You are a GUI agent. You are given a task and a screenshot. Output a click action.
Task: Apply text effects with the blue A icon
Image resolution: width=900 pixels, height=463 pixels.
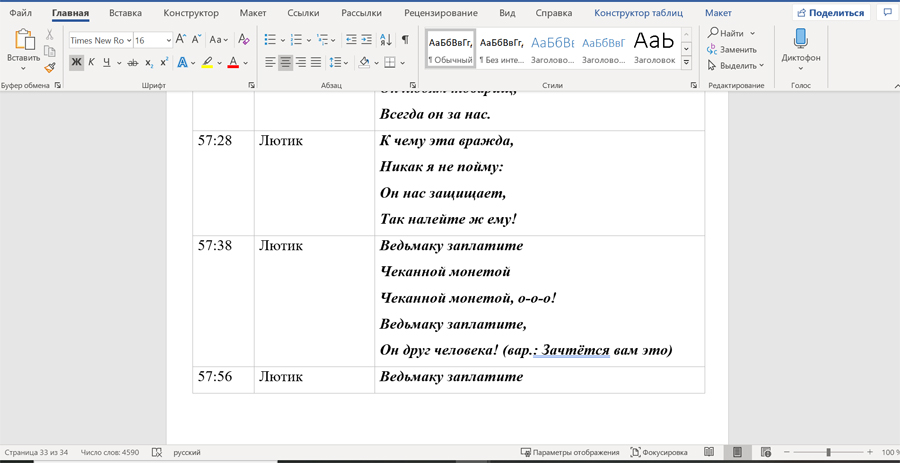coord(183,63)
